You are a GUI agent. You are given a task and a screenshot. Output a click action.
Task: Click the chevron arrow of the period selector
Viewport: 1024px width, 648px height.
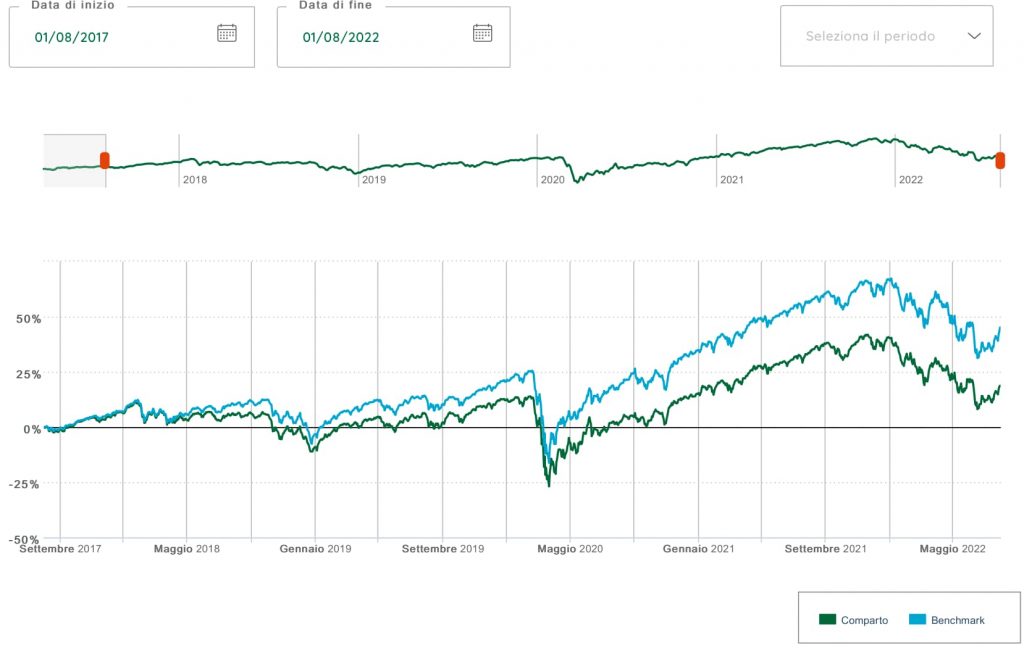(x=975, y=36)
